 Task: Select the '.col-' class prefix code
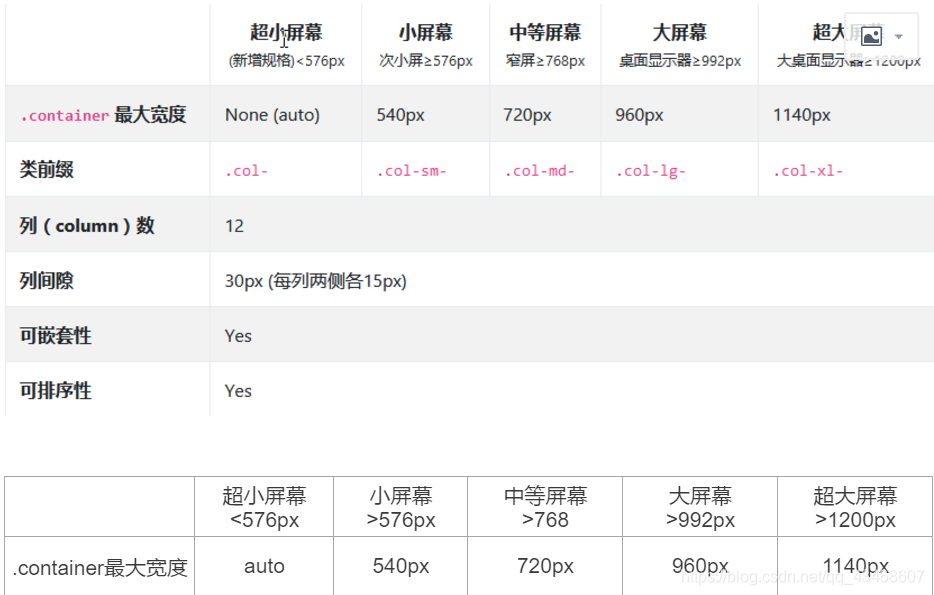247,171
